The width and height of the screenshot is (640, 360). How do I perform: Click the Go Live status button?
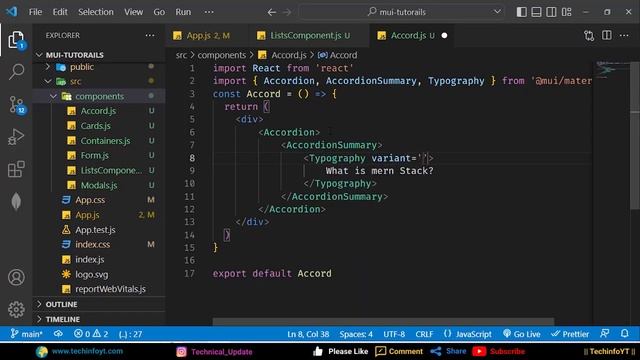[x=522, y=334]
